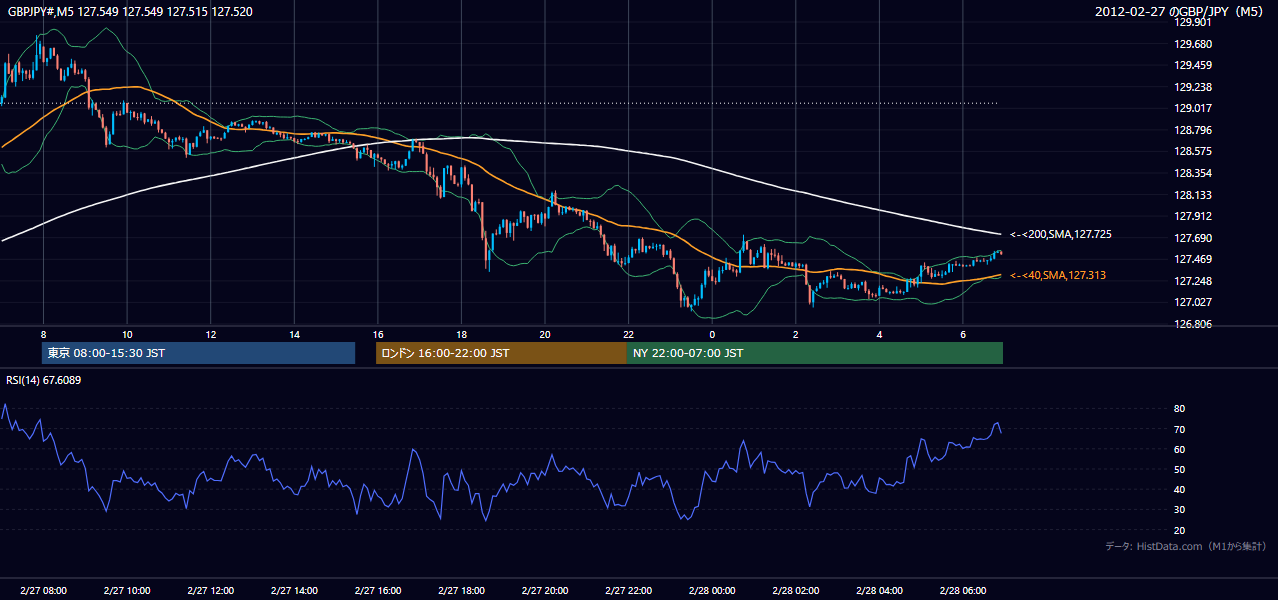
Task: Click price axis value 129.680
Action: [1193, 44]
